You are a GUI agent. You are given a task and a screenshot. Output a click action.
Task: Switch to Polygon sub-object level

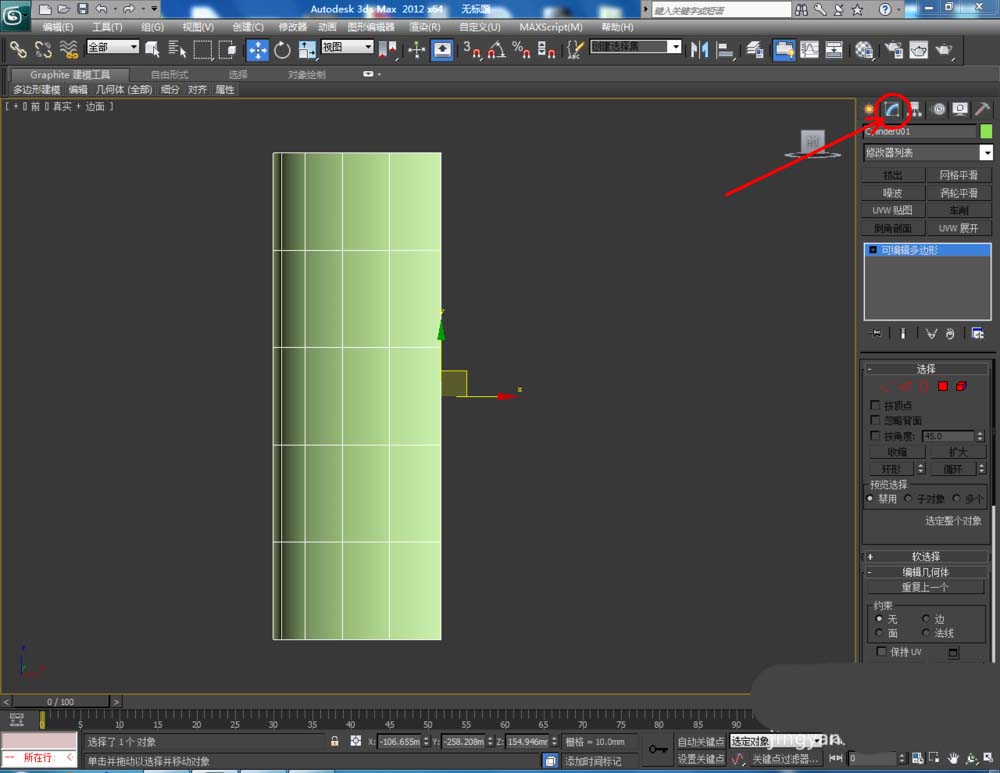(x=942, y=386)
